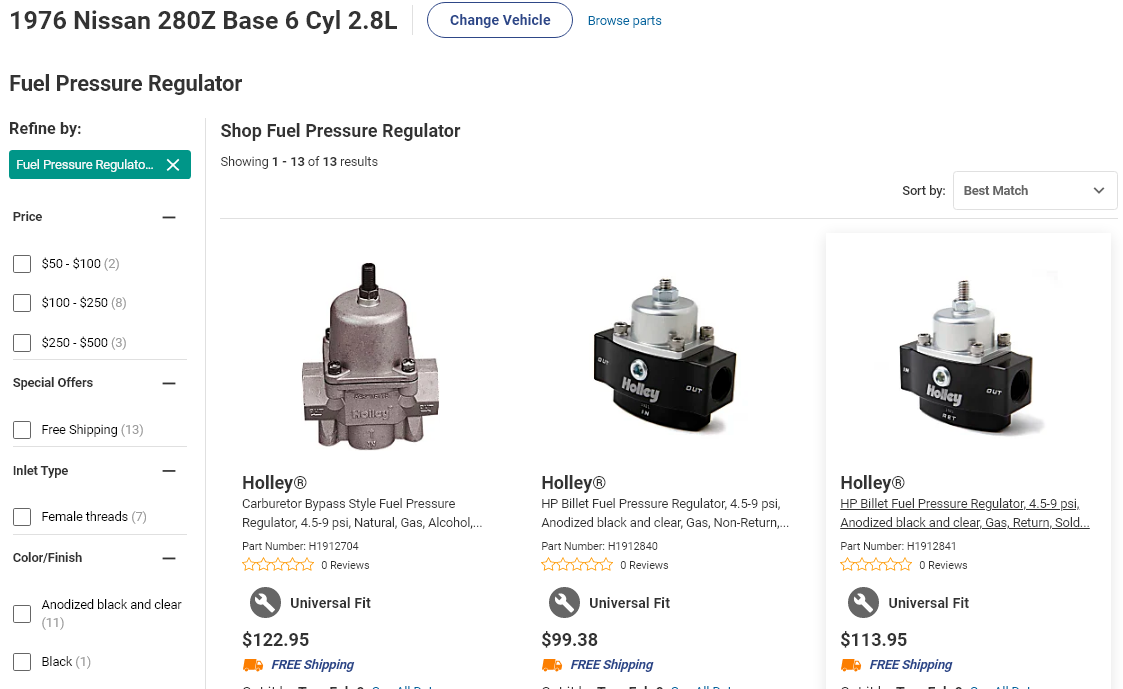The image size is (1123, 689).
Task: Open the Carburetor Bypass Style regulator image
Action: click(370, 356)
